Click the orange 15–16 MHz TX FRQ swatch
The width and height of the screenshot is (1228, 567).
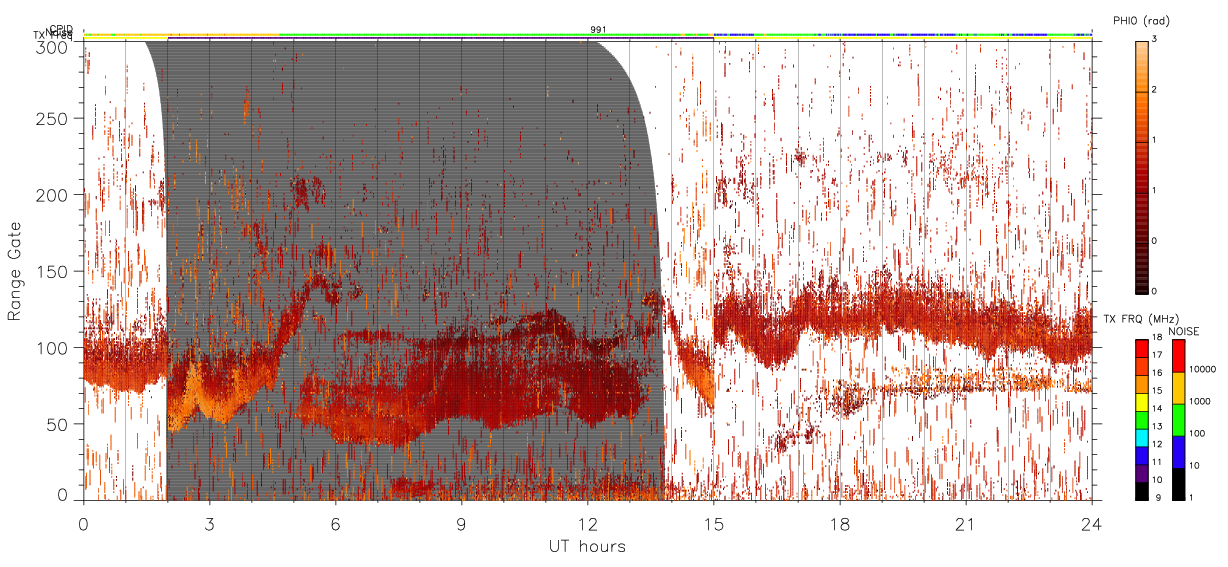coord(1142,384)
